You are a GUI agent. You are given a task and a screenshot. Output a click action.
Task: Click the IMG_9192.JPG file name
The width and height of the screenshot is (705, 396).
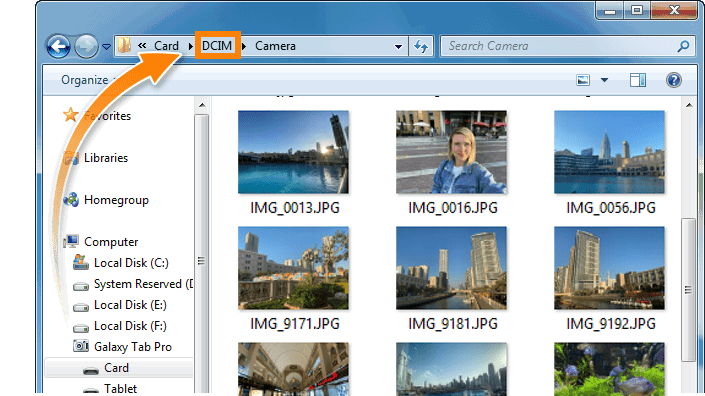611,324
